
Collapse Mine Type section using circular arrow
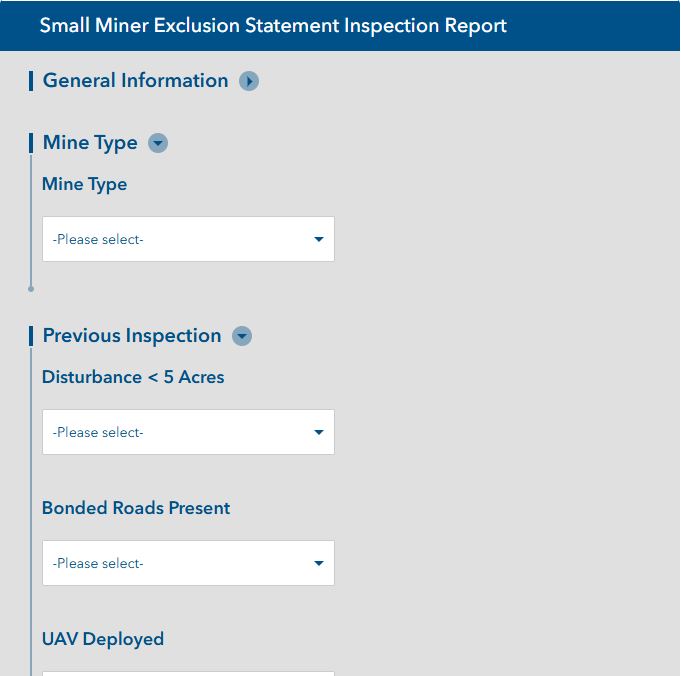158,143
